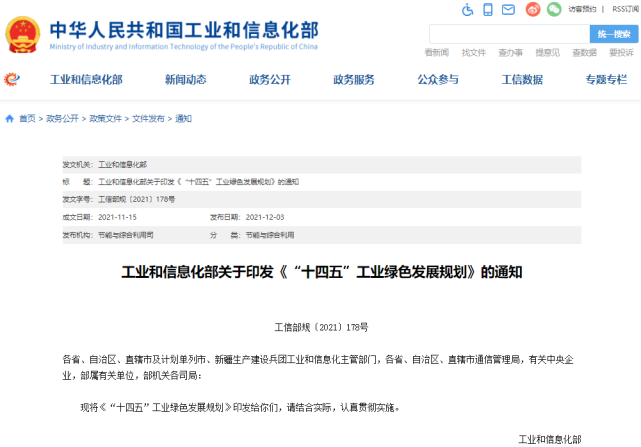Image resolution: width=641 pixels, height=447 pixels.
Task: Go to 通知 in breadcrumb
Action: click(x=183, y=119)
